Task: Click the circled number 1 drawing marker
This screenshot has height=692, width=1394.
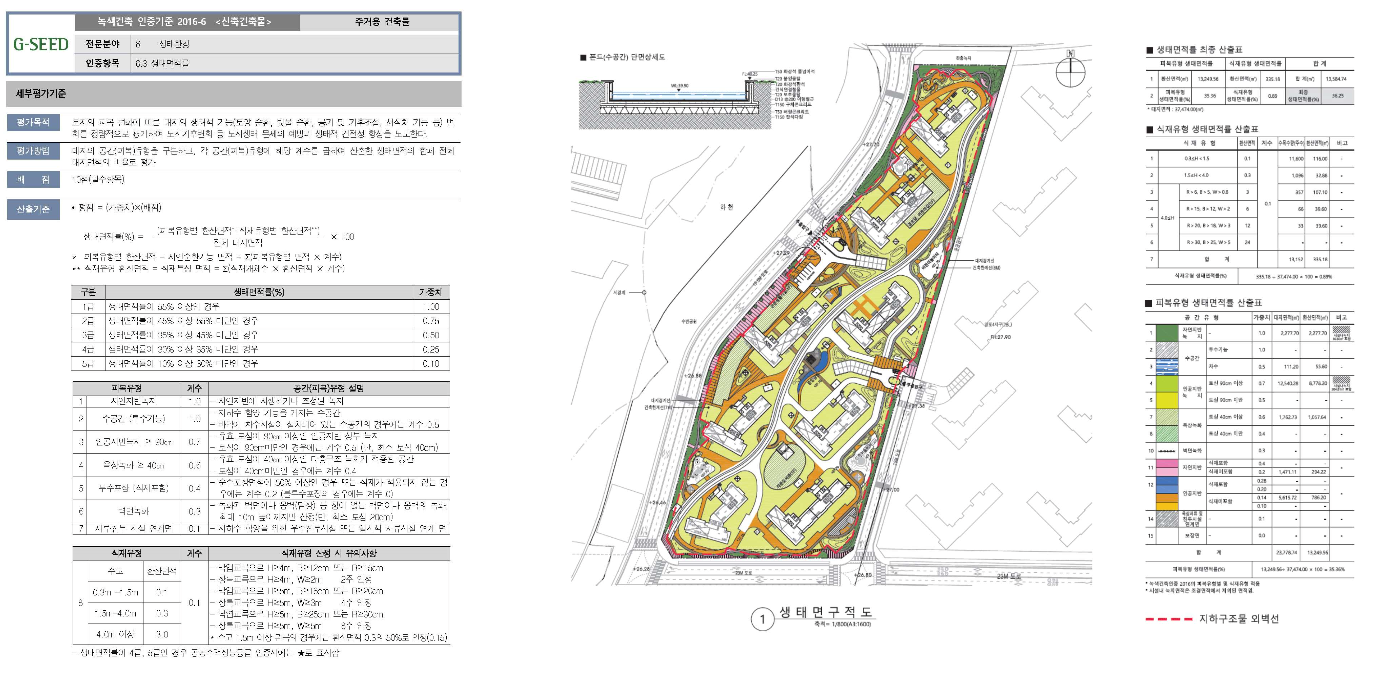Action: (x=762, y=621)
